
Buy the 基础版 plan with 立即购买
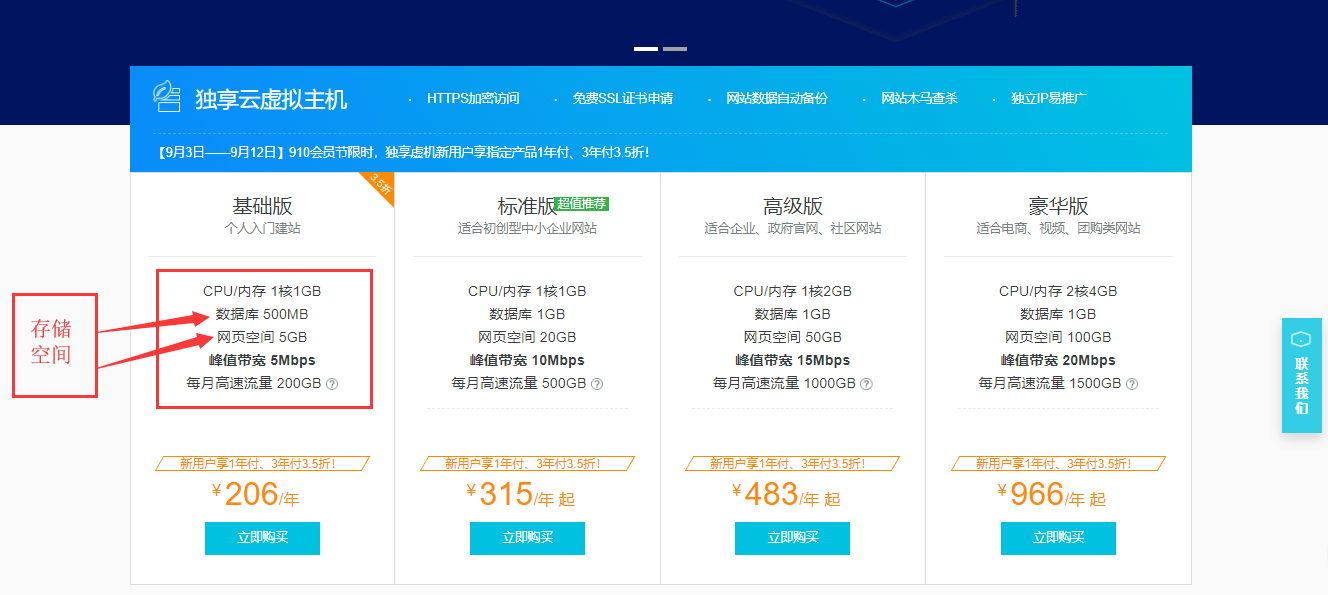point(262,538)
